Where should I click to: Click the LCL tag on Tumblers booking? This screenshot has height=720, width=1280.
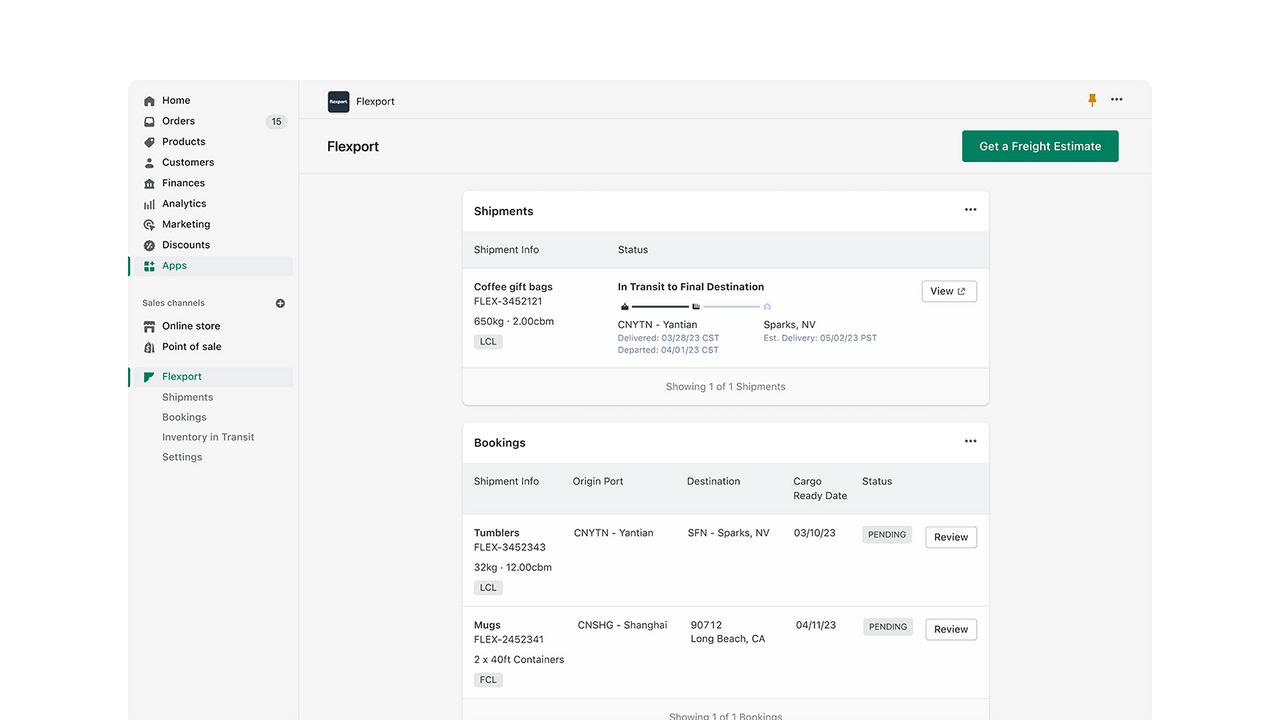coord(488,588)
